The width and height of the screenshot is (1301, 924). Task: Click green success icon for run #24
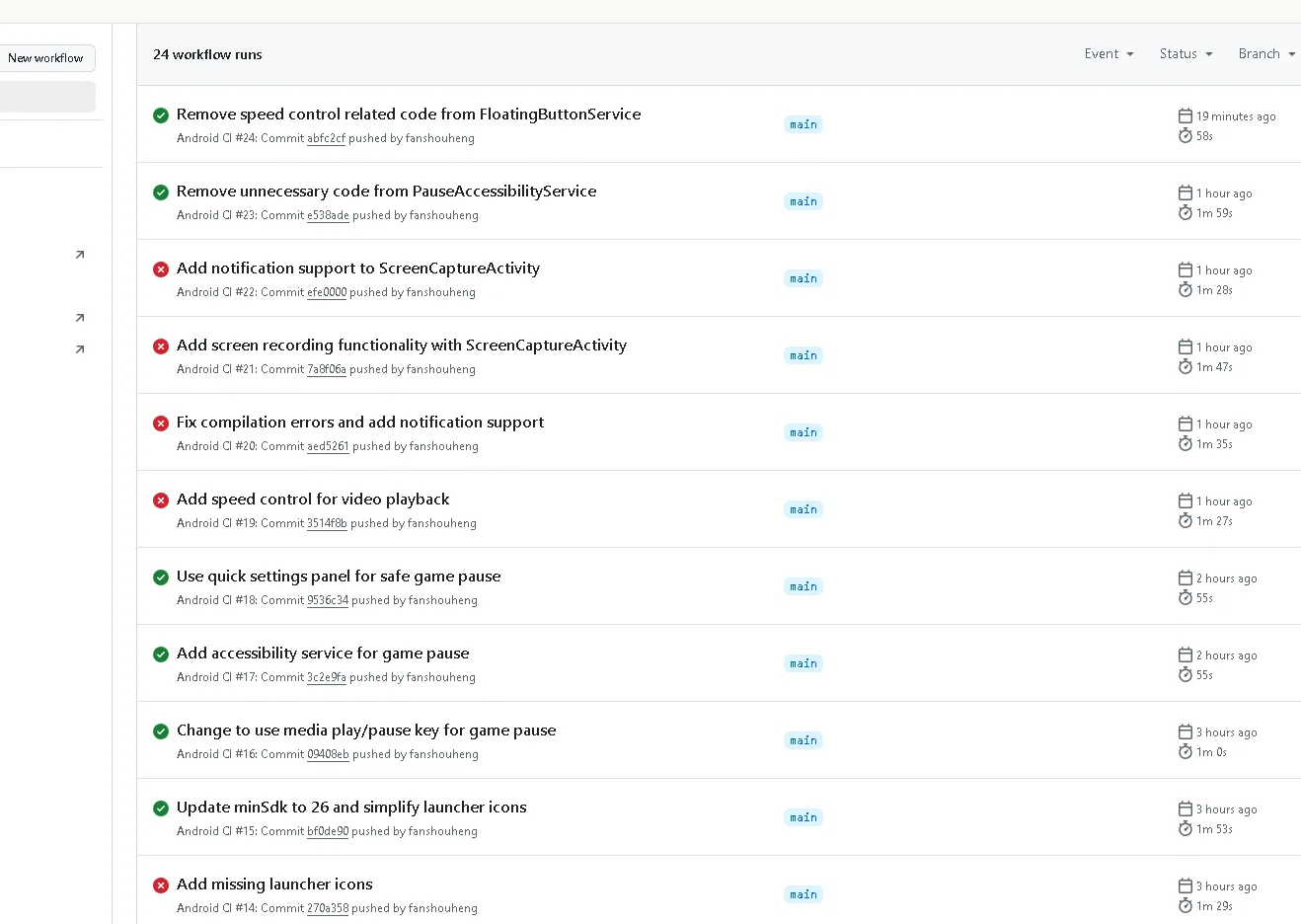[161, 115]
